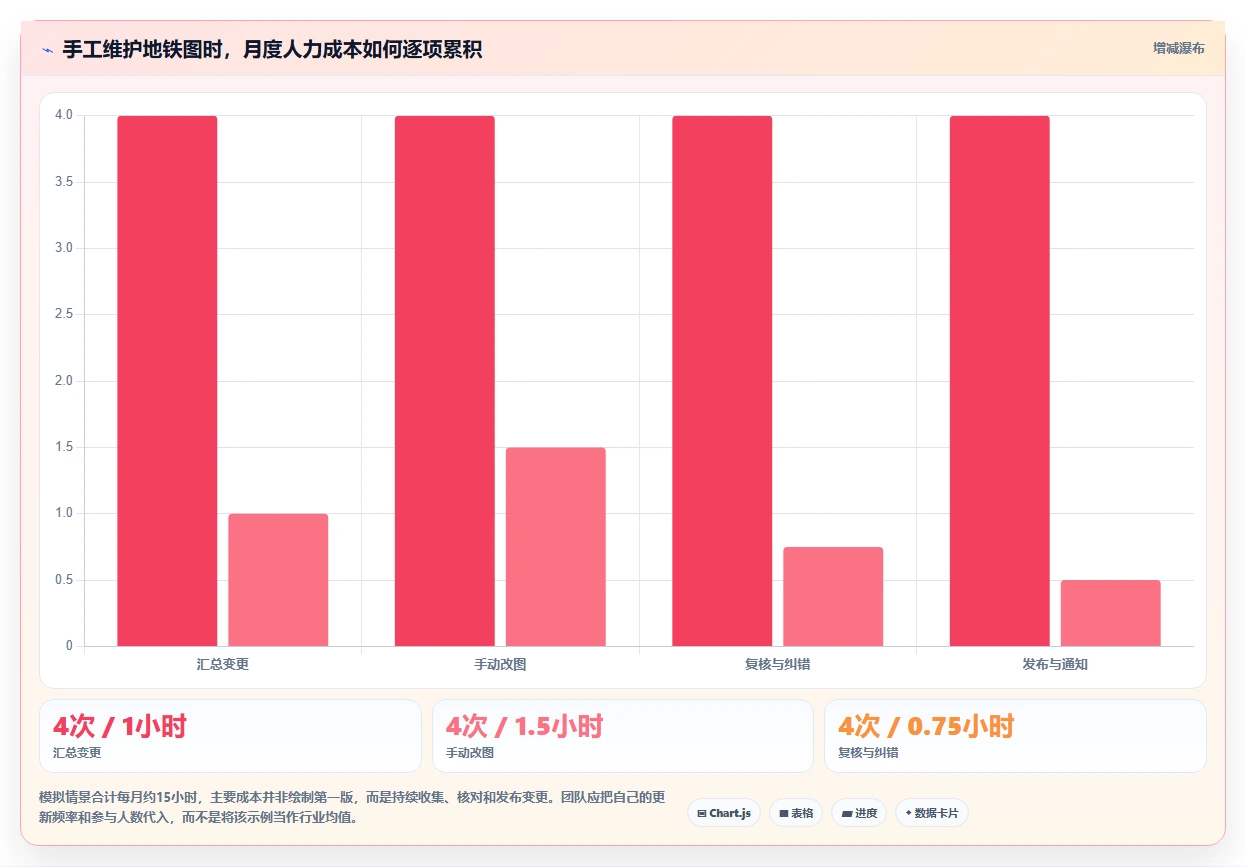Screen dimensions: 1246x867
Task: Click the chart title about 月度人力成本
Action: [272, 49]
